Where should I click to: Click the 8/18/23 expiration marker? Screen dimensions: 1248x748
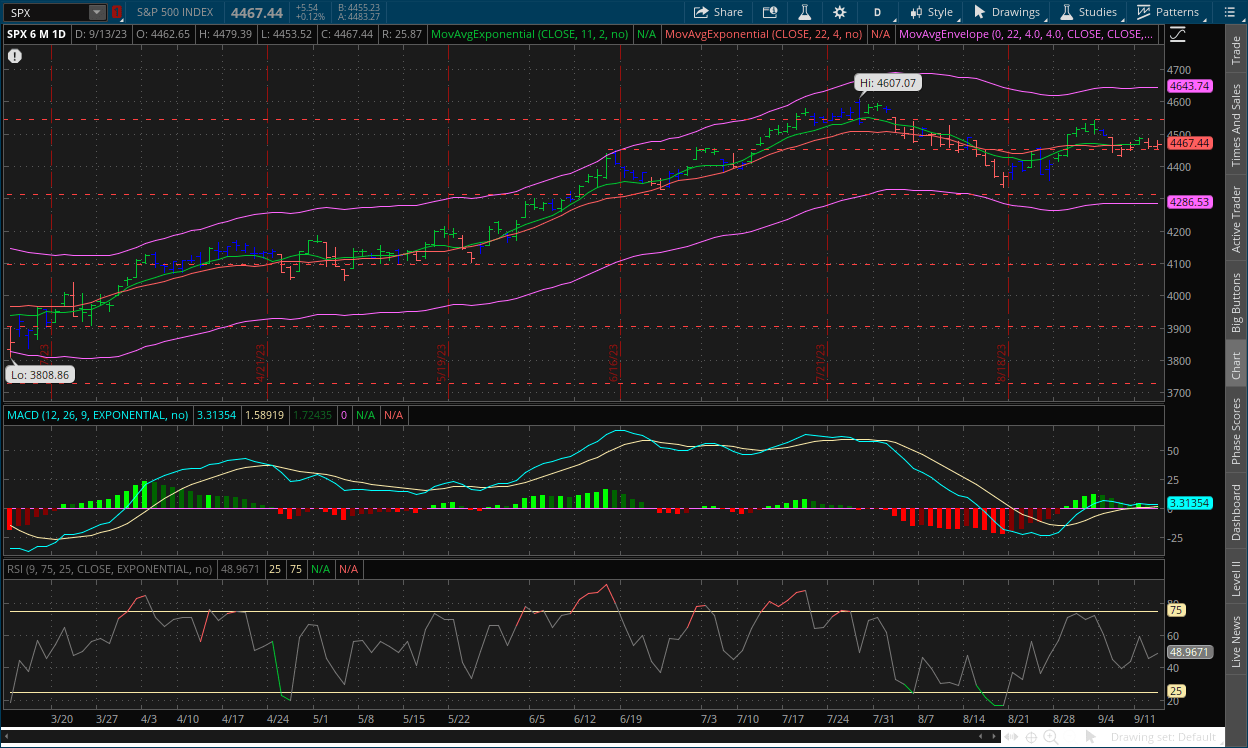tap(1001, 365)
